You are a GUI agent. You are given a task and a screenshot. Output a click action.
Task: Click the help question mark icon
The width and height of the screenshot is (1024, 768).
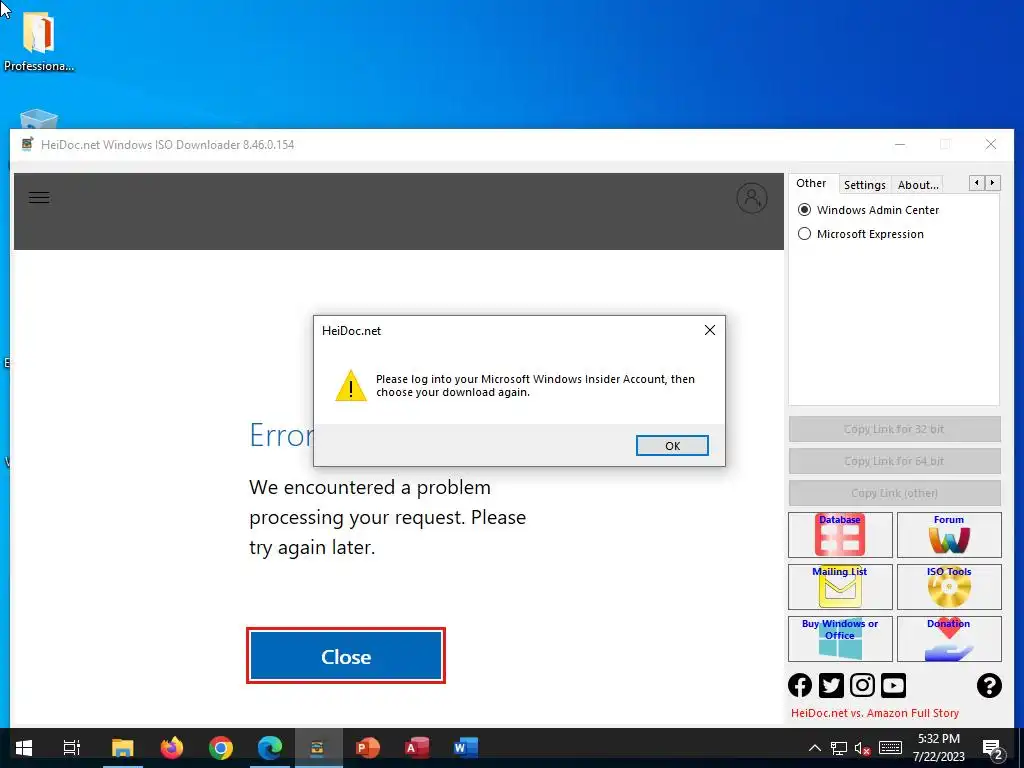989,685
